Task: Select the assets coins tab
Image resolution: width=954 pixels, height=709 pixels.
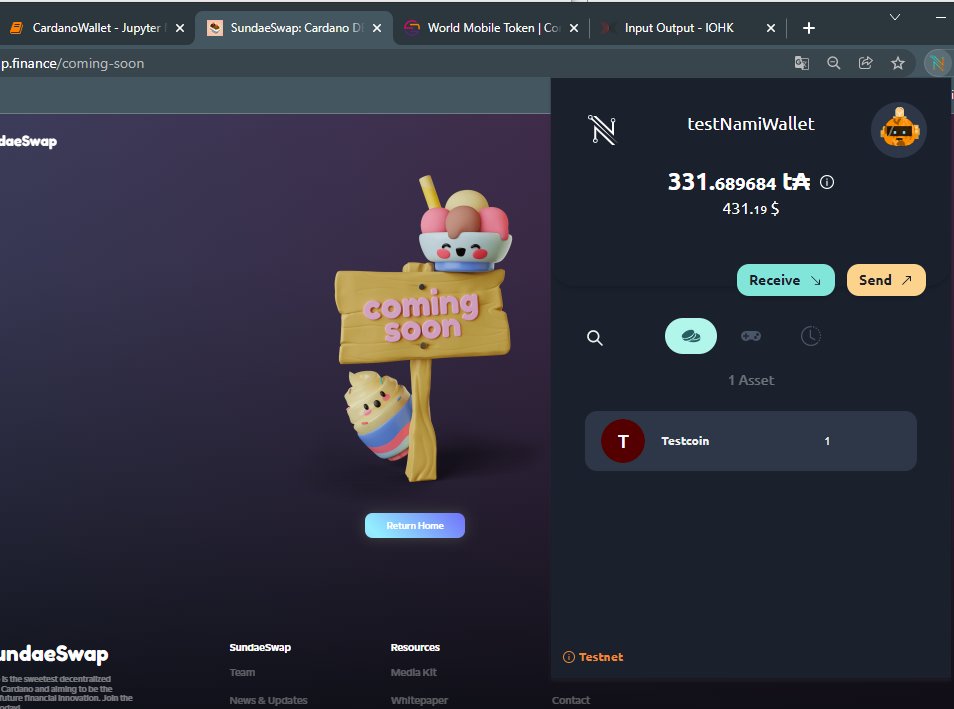Action: (x=691, y=336)
